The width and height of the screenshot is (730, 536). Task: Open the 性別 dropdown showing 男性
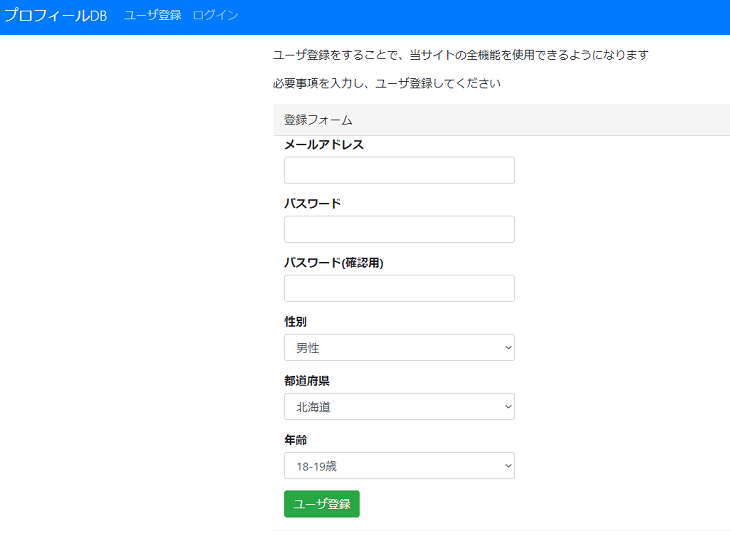399,348
